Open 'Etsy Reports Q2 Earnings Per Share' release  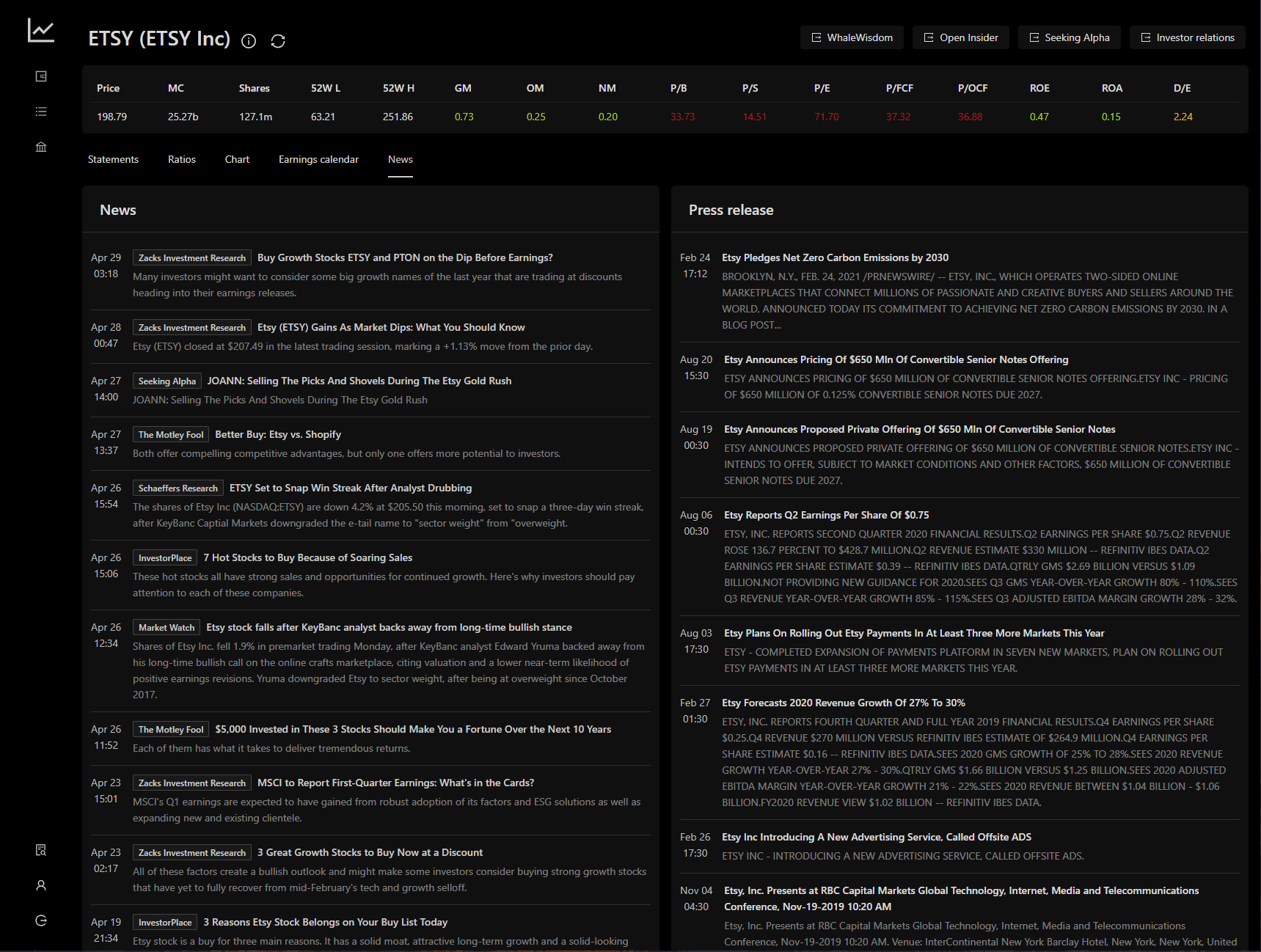pos(827,515)
